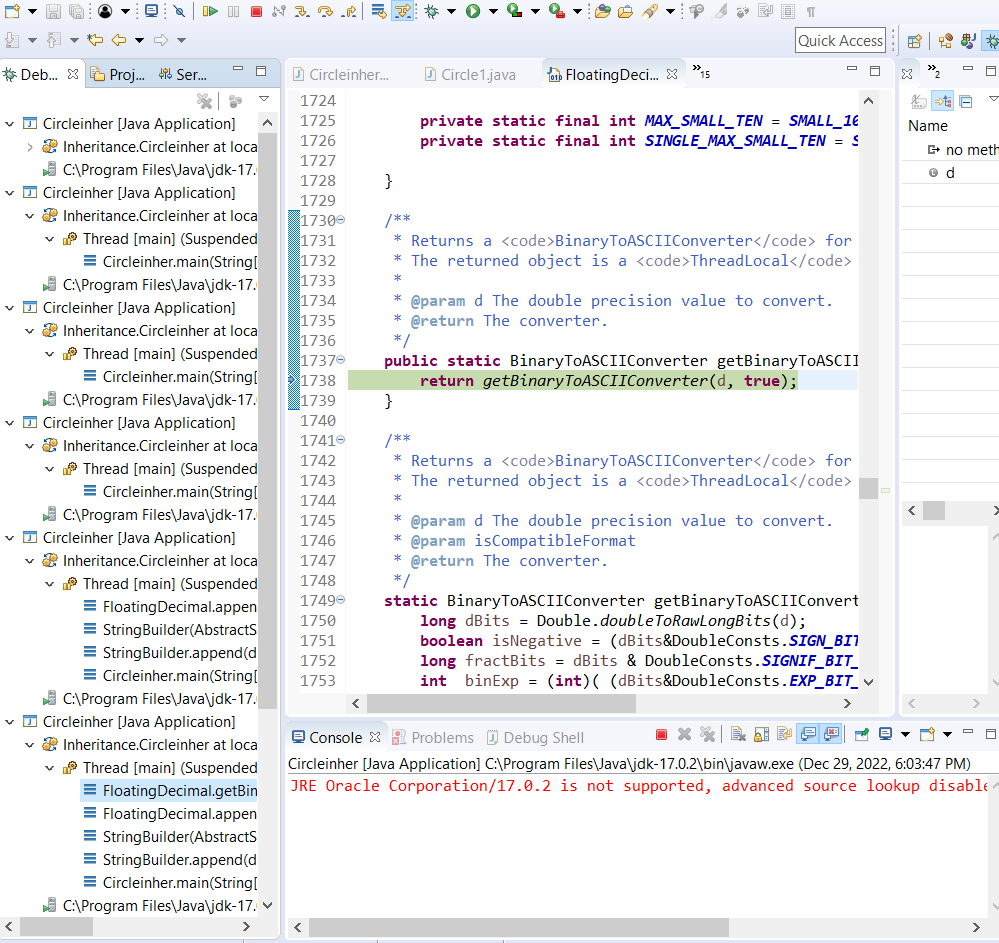Show the hidden editor tabs list
999x943 pixels.
(700, 72)
